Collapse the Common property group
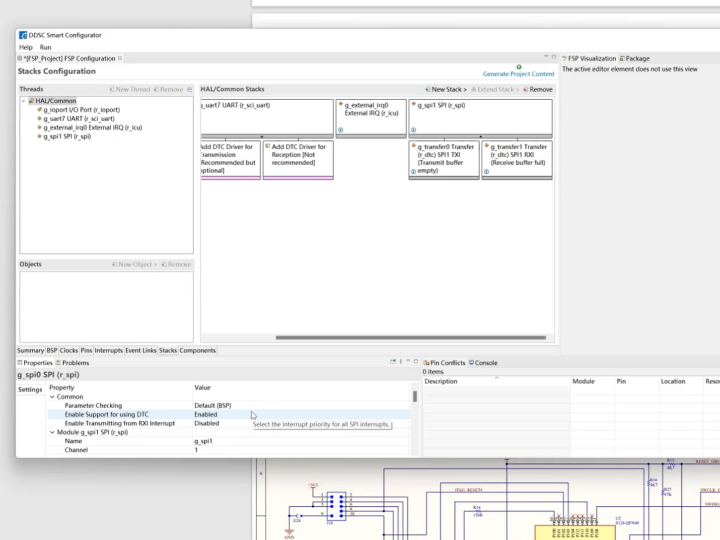720x540 pixels. pos(52,397)
